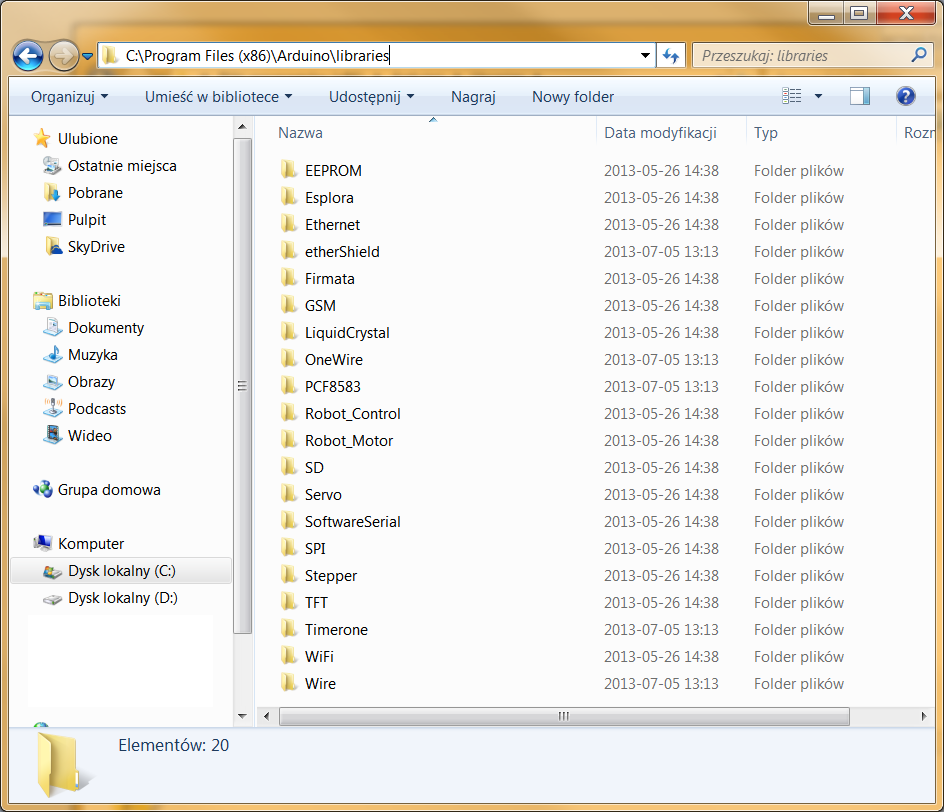Toggle the preview pane icon
944x812 pixels.
860,96
